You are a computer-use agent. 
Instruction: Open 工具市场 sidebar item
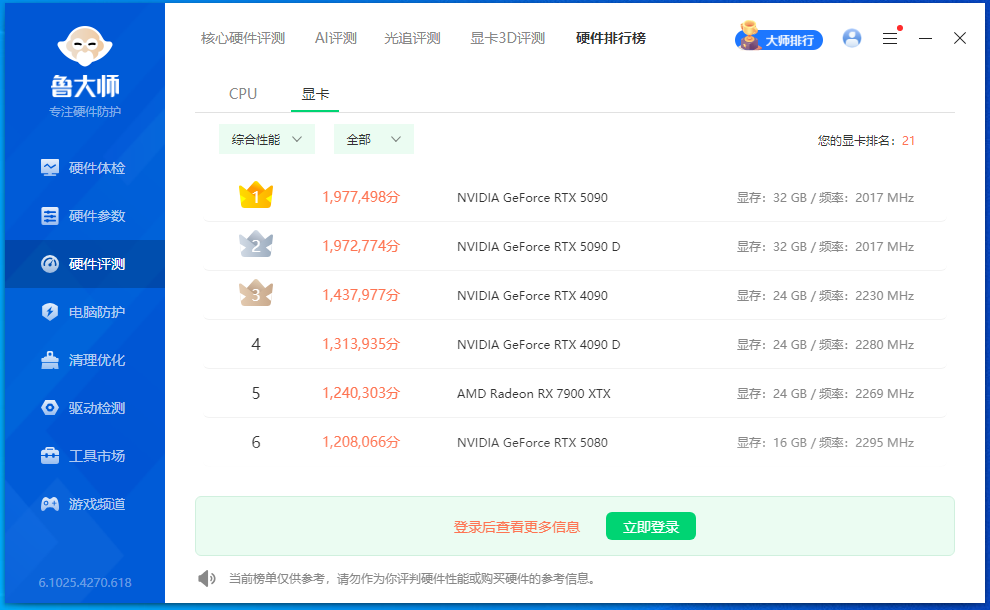(x=85, y=456)
